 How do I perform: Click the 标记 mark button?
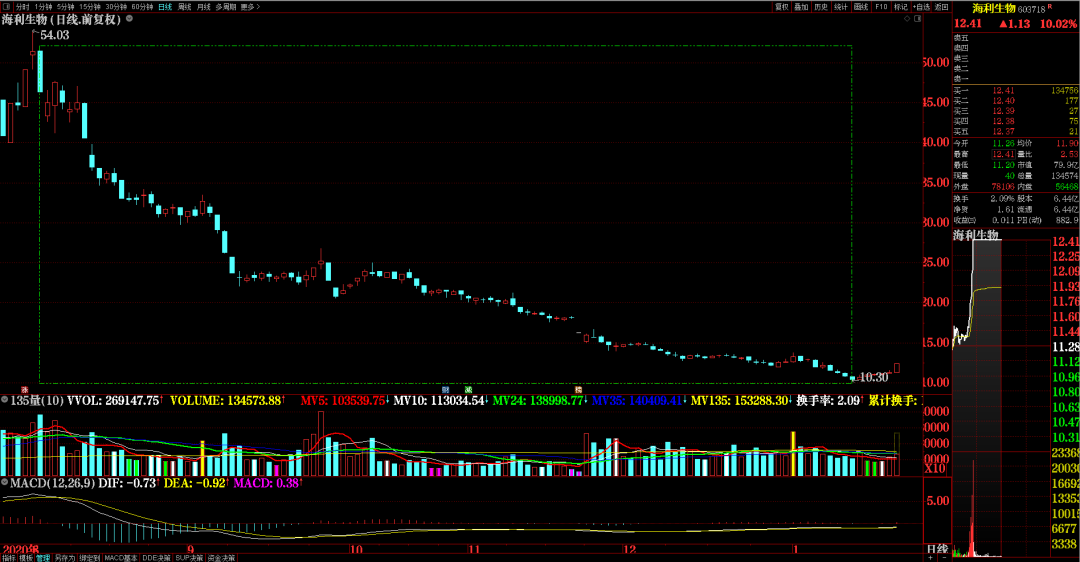[901, 7]
